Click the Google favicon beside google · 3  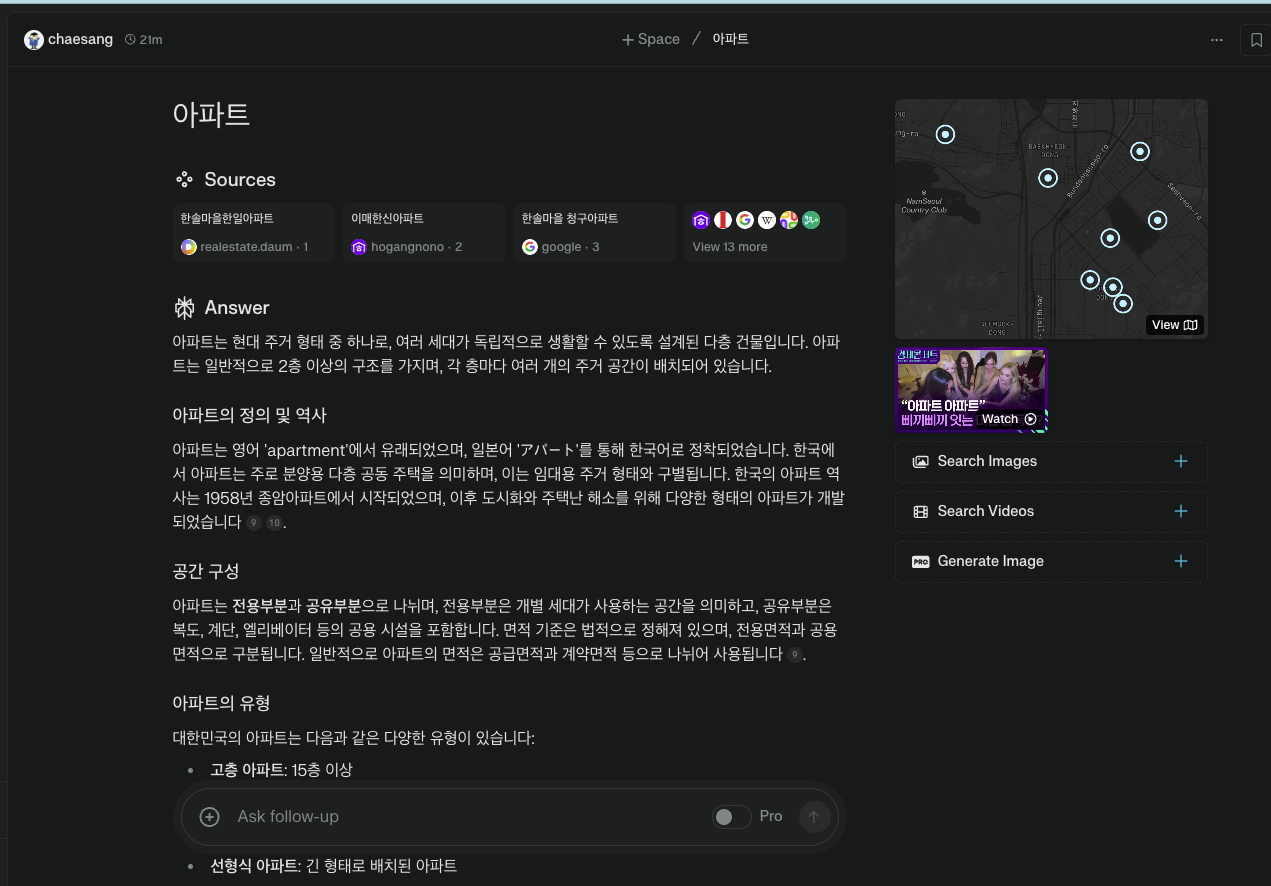[x=530, y=247]
